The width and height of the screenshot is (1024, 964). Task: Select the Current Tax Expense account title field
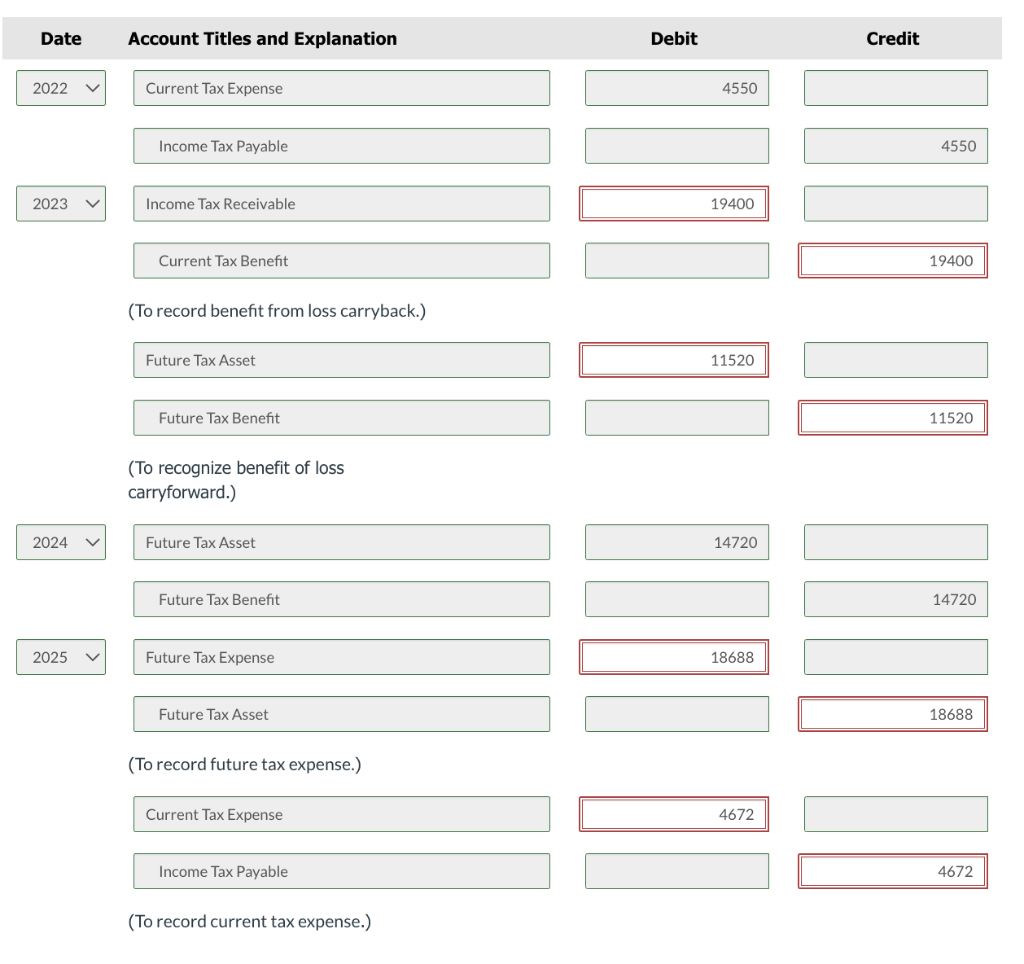click(341, 88)
